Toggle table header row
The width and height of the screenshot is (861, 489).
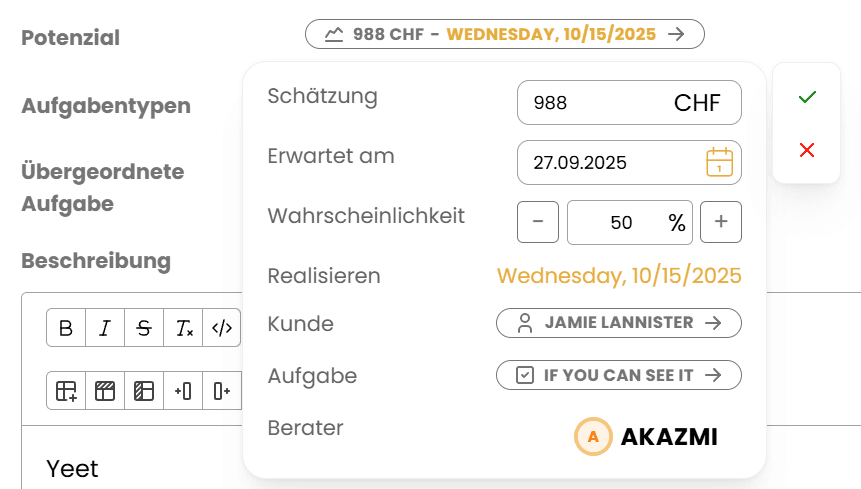click(105, 391)
